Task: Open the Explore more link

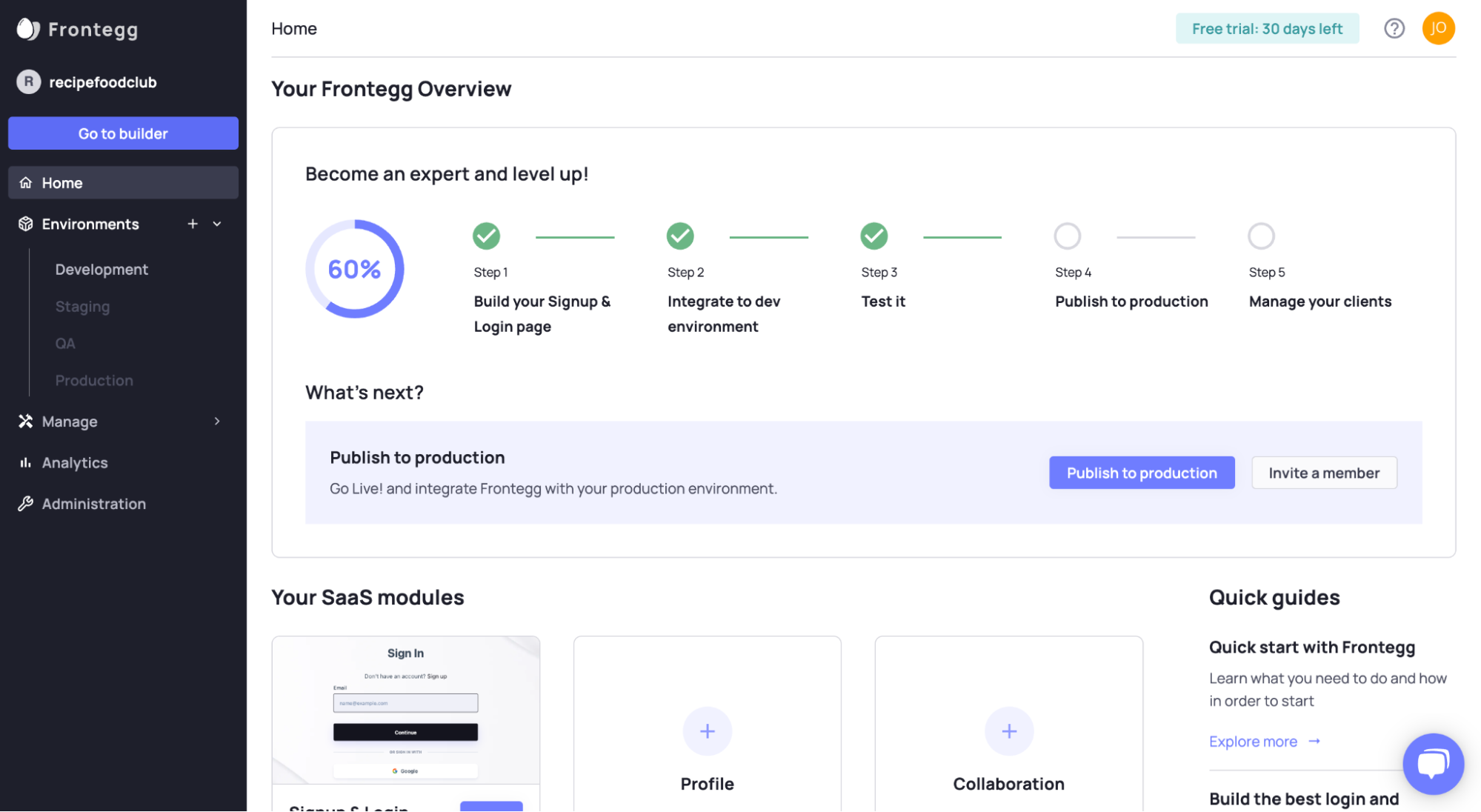Action: pos(1253,741)
